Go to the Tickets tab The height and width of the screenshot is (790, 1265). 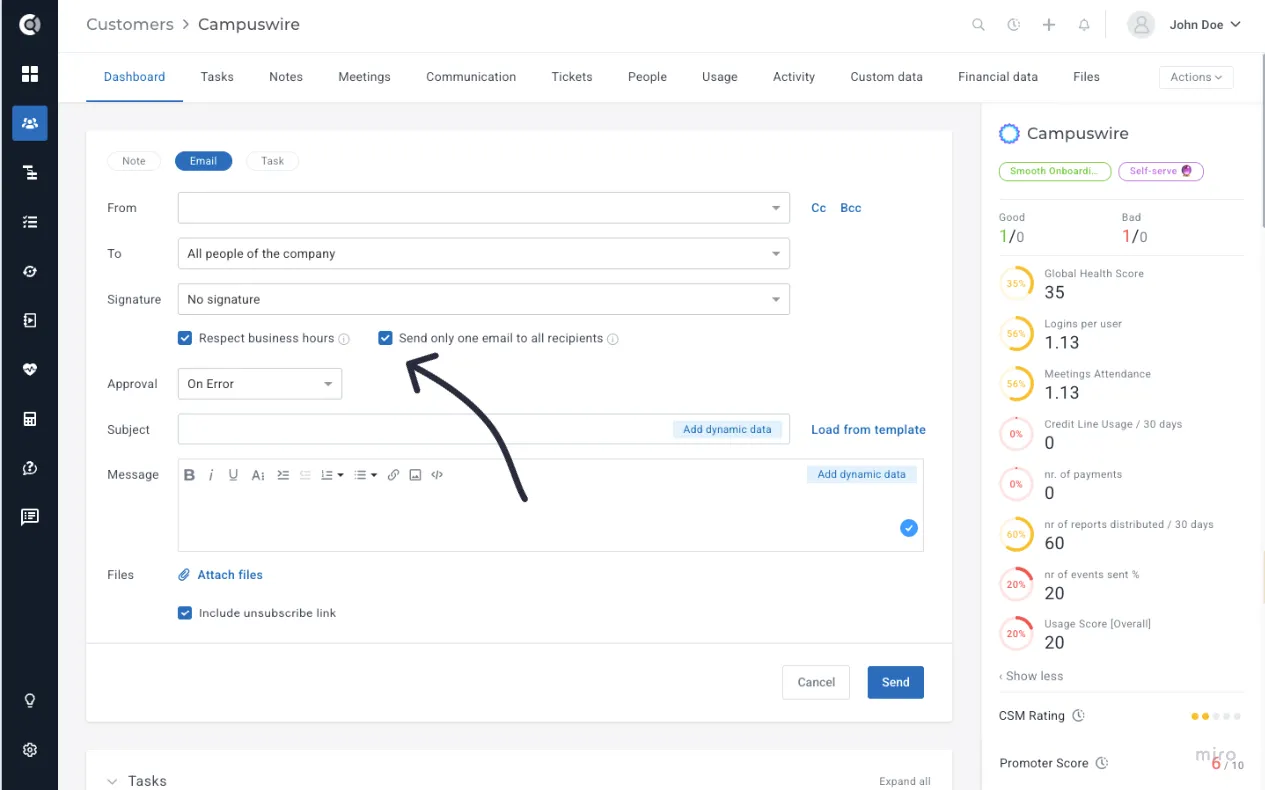(572, 77)
